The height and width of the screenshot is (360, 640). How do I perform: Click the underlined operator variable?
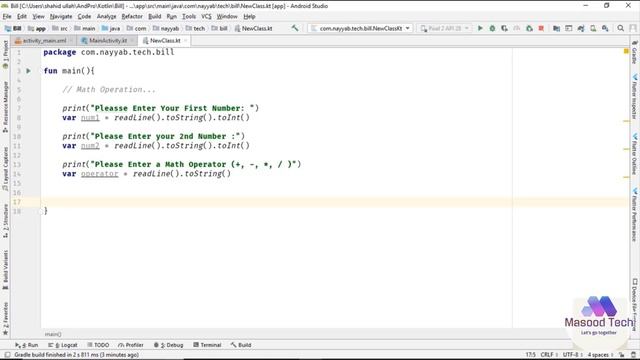click(x=100, y=174)
